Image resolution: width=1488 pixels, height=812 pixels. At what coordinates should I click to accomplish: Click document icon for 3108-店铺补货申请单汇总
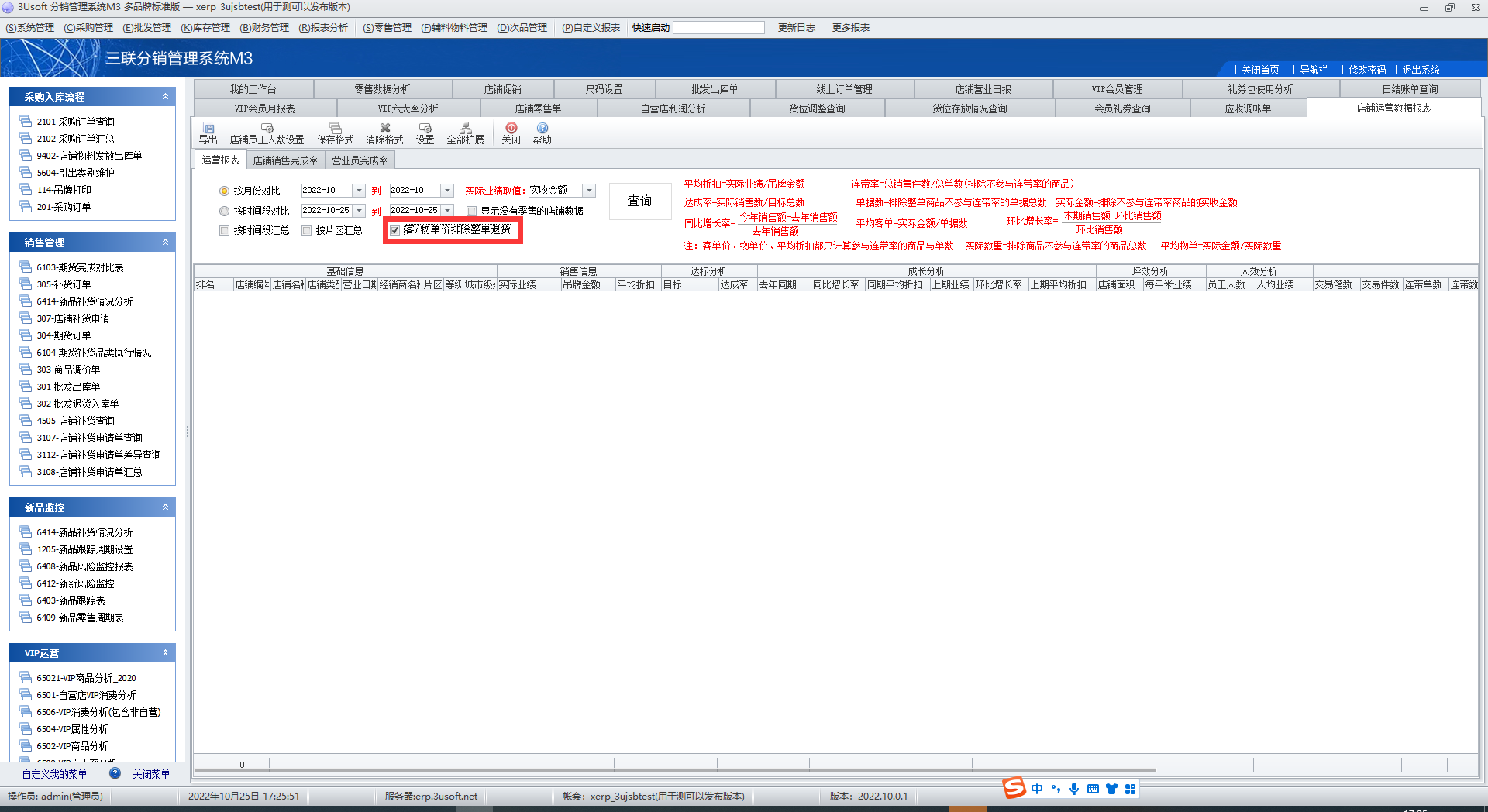click(x=26, y=471)
